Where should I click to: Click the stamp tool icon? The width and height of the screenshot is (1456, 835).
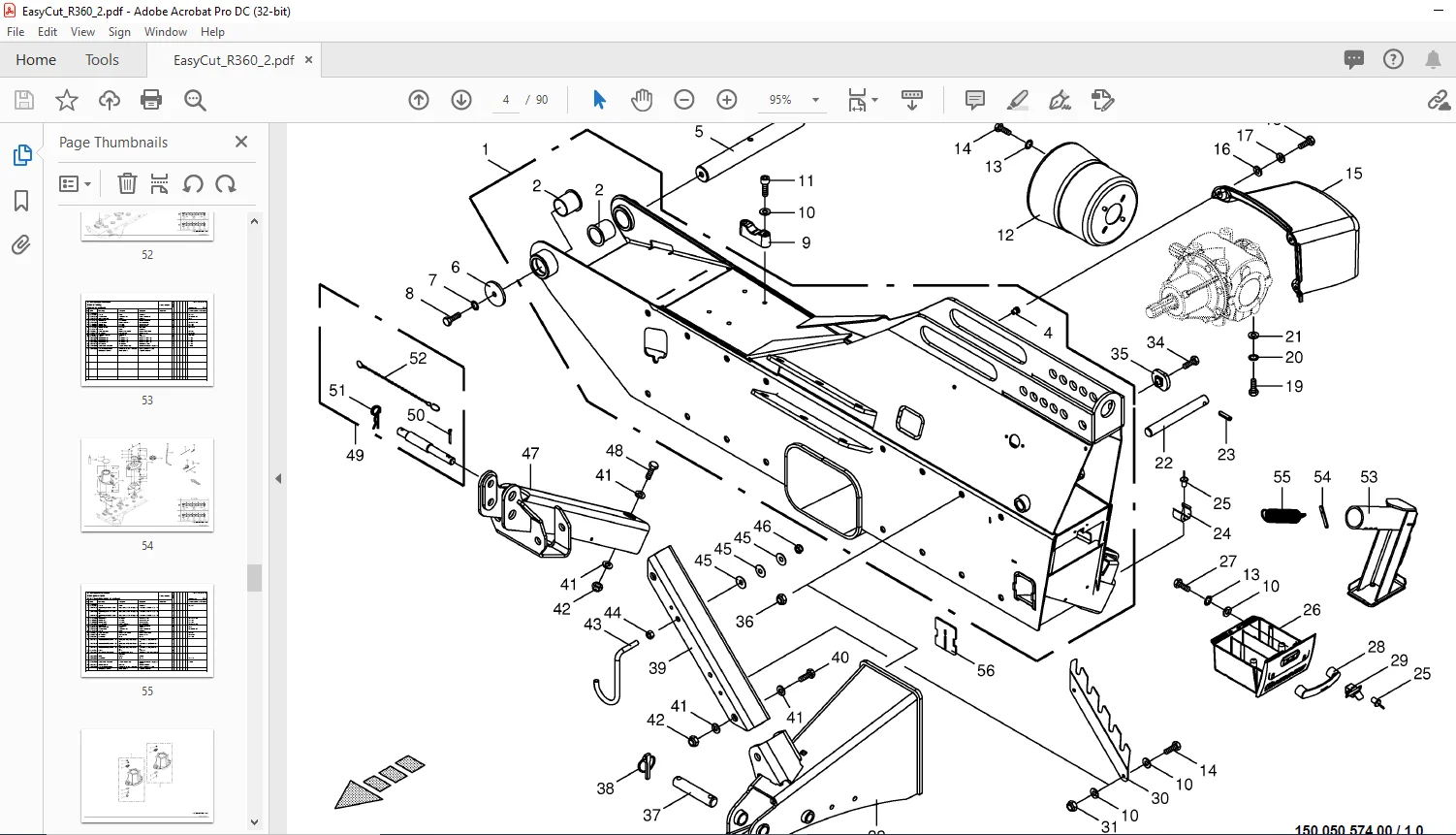[x=1103, y=100]
